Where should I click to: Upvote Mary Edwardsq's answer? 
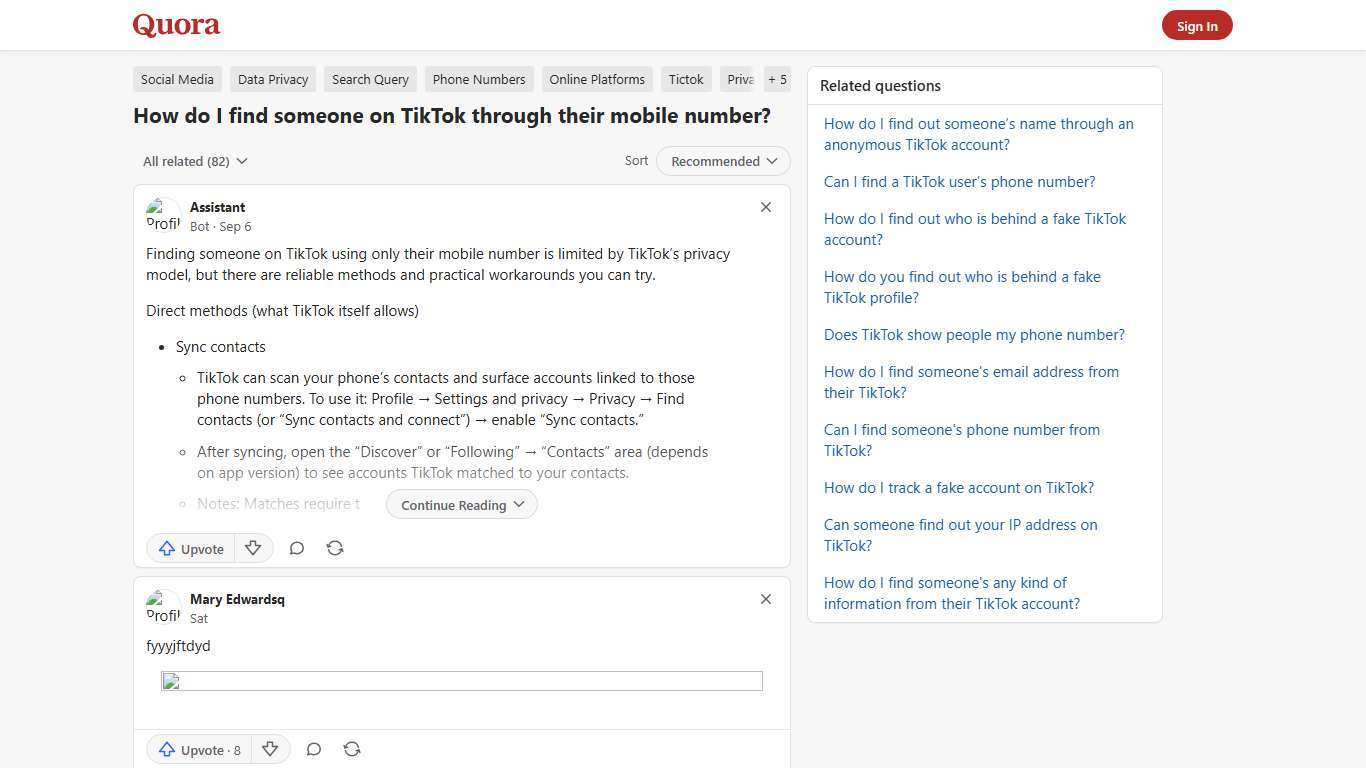(198, 749)
